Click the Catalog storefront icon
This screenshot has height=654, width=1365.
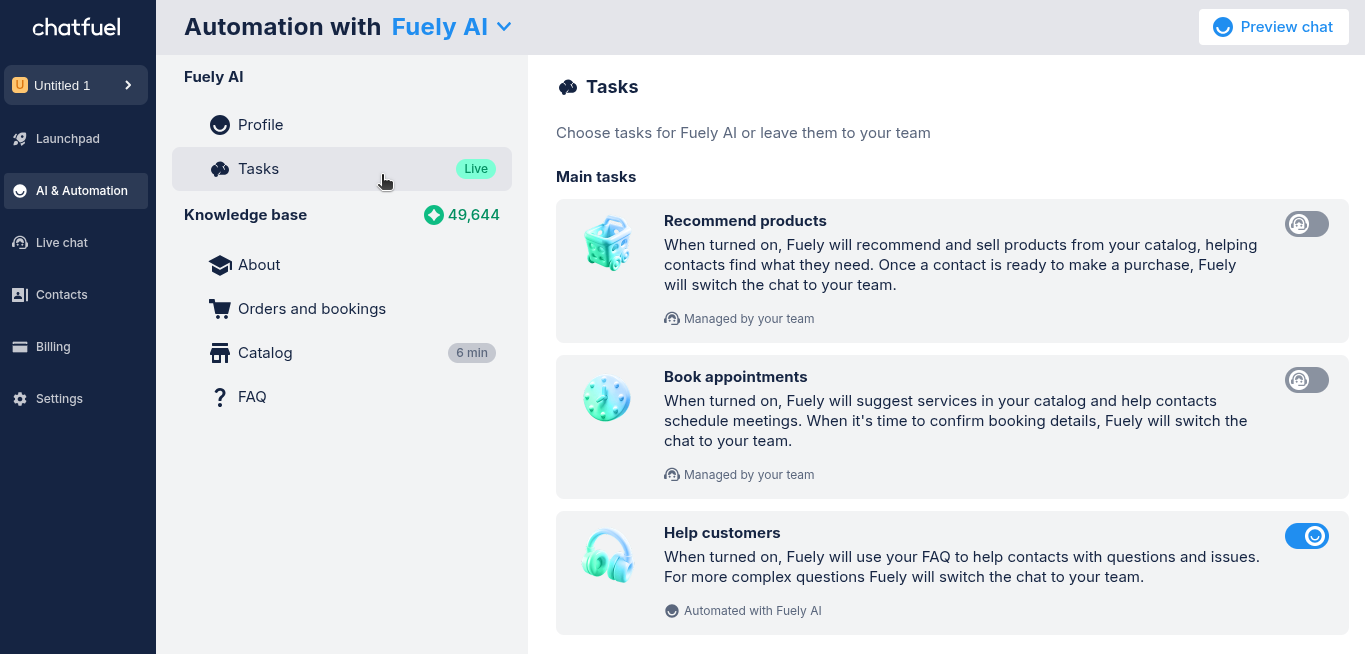tap(220, 353)
